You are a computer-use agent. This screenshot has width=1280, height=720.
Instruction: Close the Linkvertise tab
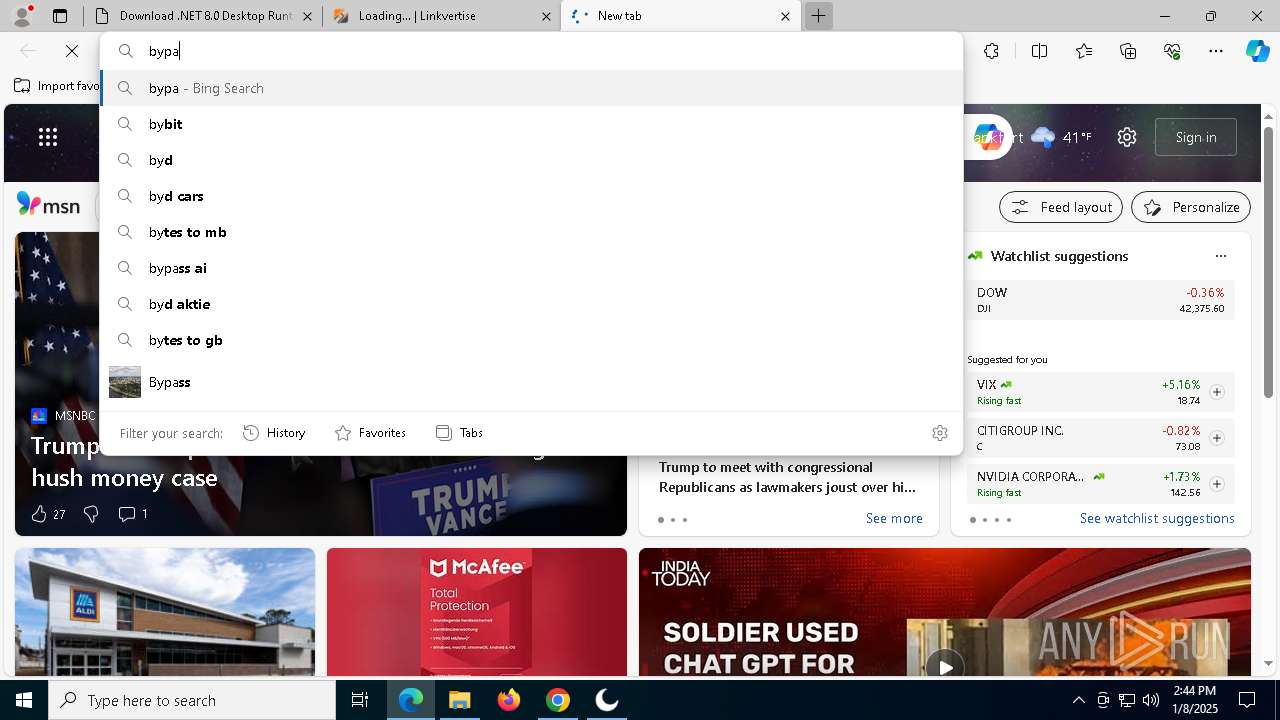click(x=546, y=16)
